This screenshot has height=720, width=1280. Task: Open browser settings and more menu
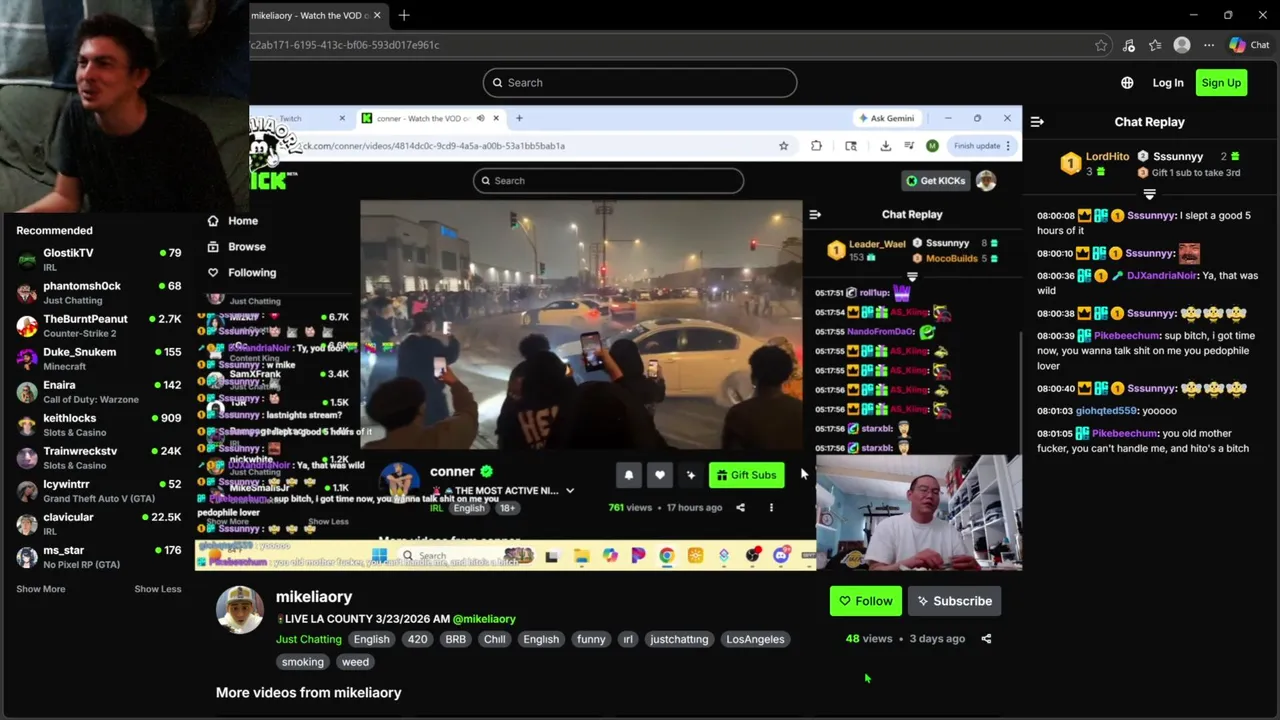(x=1209, y=45)
